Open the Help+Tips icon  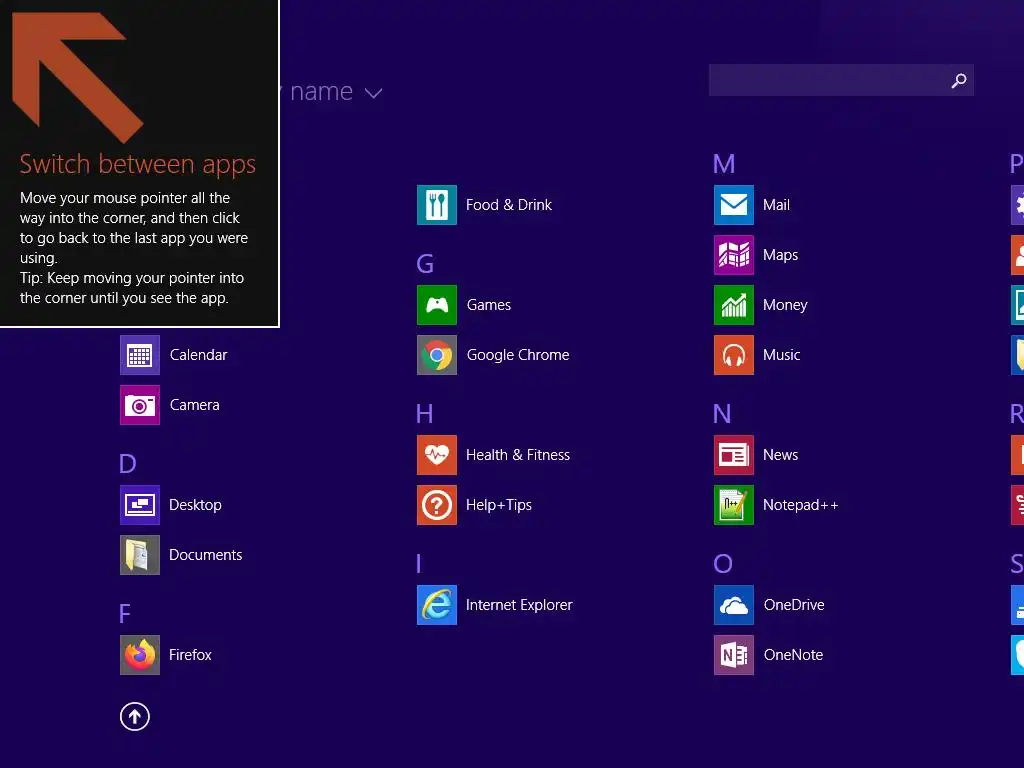[x=437, y=505]
